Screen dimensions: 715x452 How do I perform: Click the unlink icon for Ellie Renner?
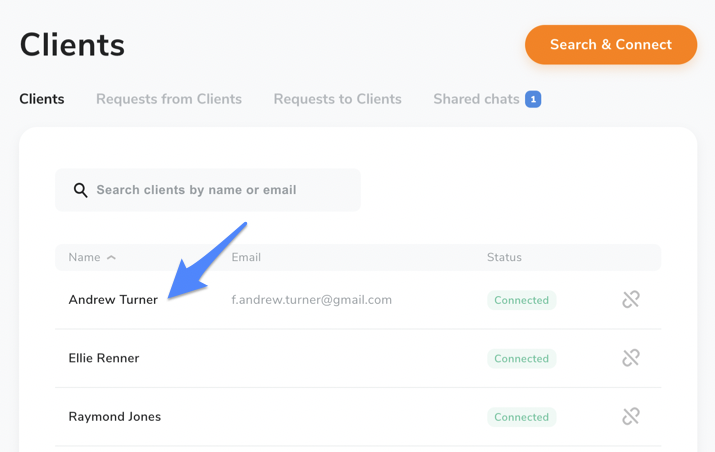pyautogui.click(x=631, y=358)
